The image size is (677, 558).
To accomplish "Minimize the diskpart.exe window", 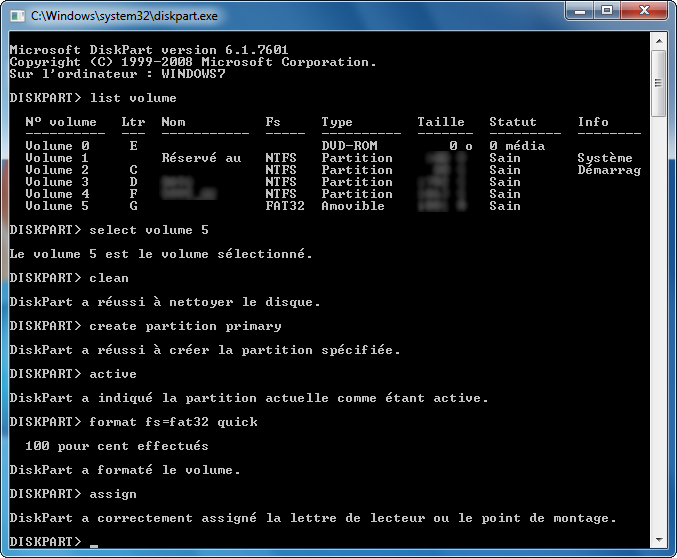I will pyautogui.click(x=580, y=11).
